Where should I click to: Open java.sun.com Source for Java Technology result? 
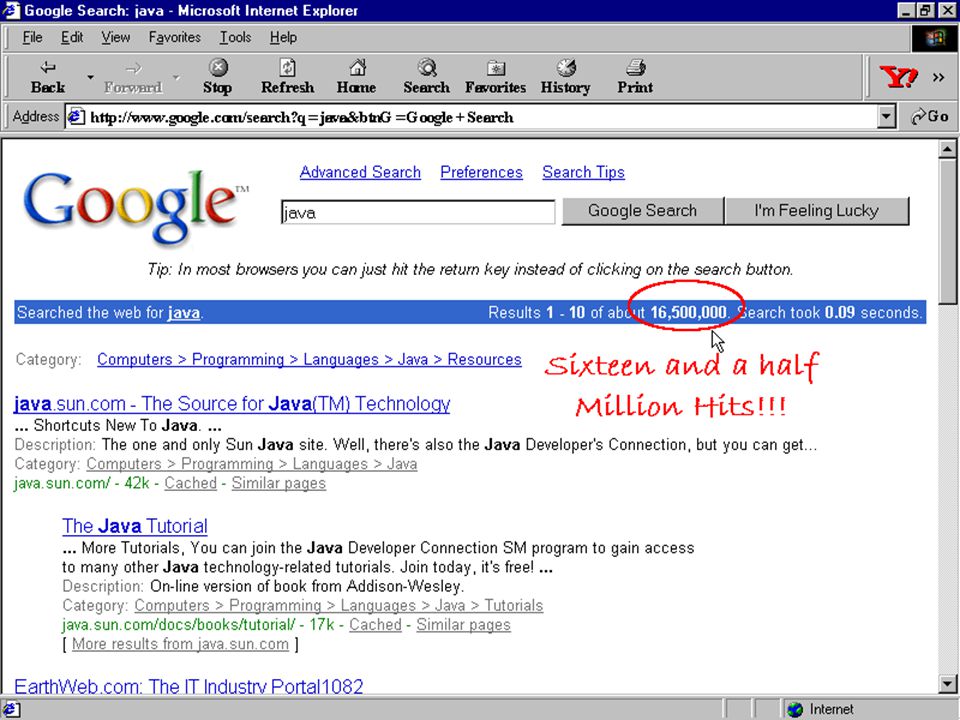point(231,403)
